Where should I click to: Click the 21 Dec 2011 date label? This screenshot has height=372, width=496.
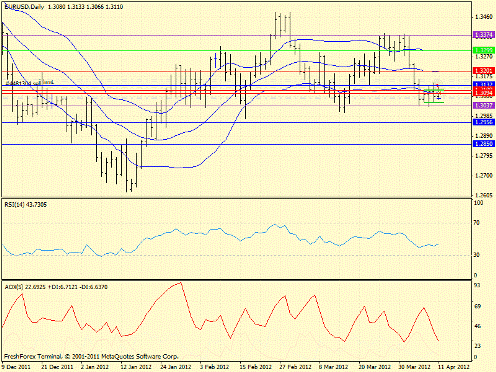coord(58,367)
